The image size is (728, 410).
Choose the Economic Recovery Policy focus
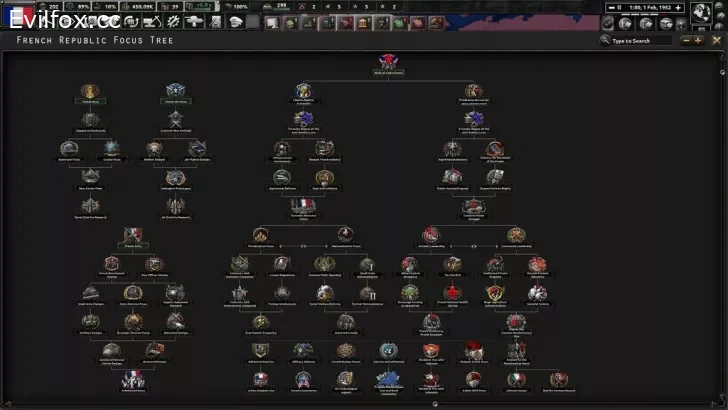click(303, 208)
